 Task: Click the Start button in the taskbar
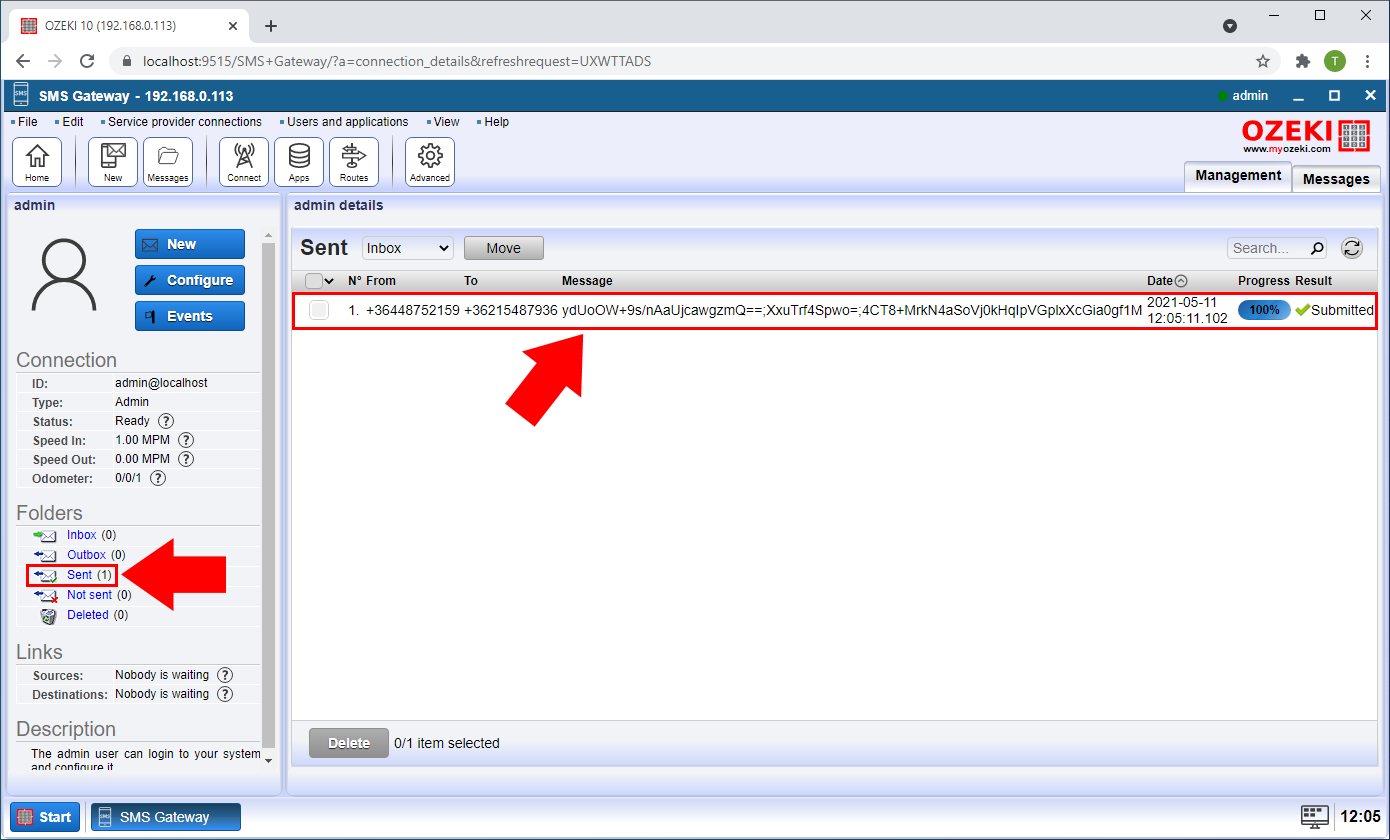point(45,817)
